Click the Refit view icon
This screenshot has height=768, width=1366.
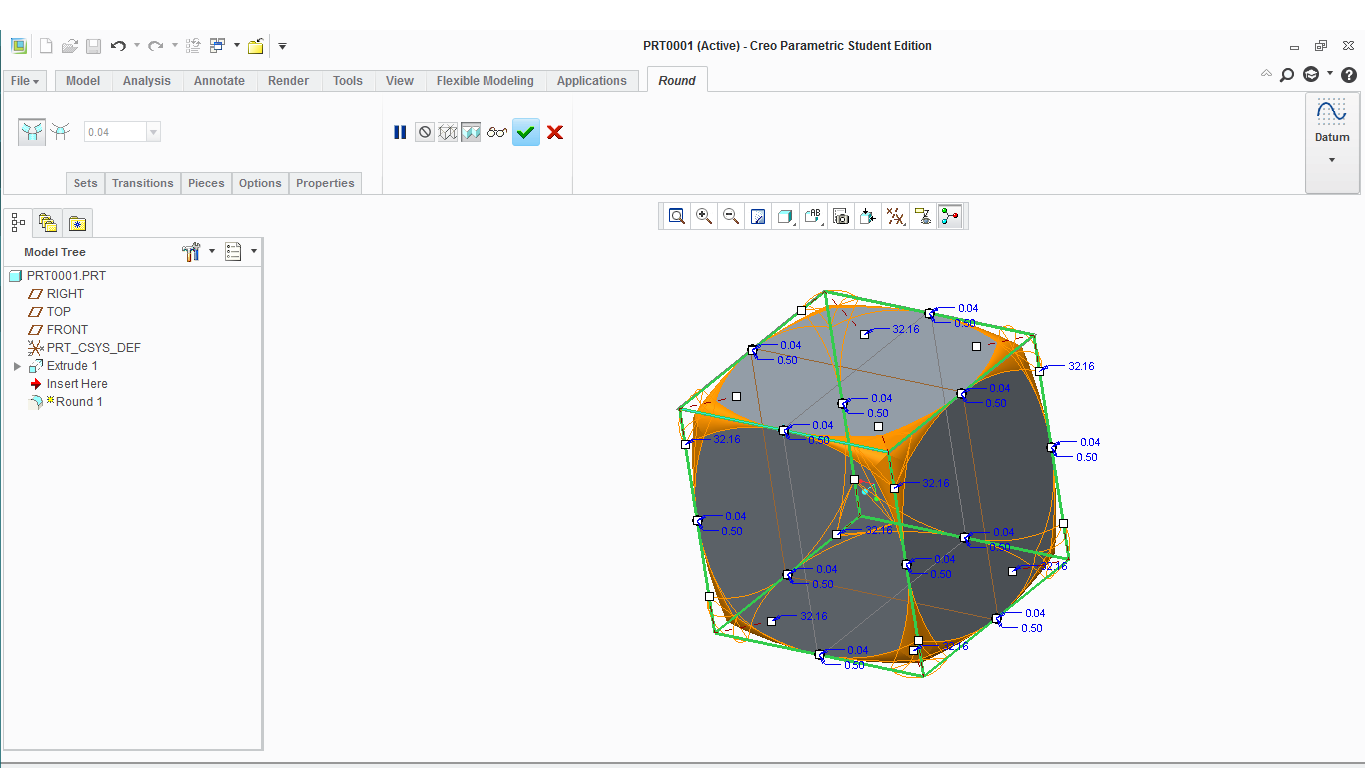coord(677,216)
